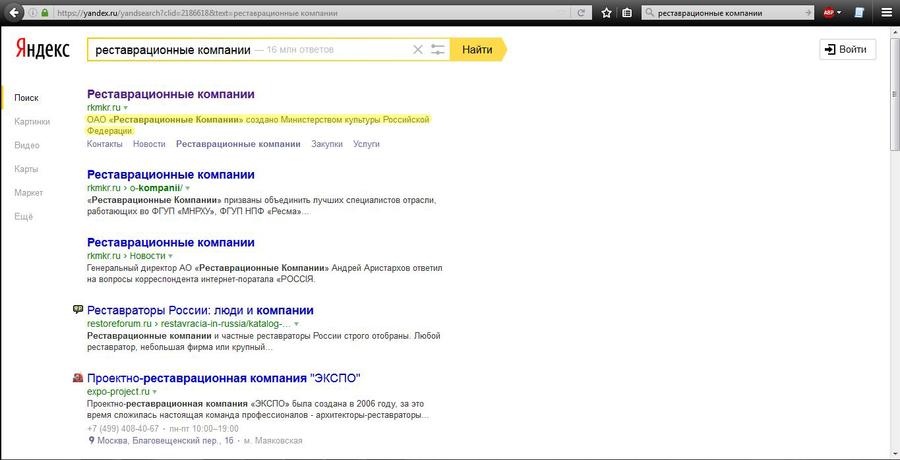The height and width of the screenshot is (460, 900).
Task: Open result title above rkmkr.ru Новости
Action: point(170,242)
